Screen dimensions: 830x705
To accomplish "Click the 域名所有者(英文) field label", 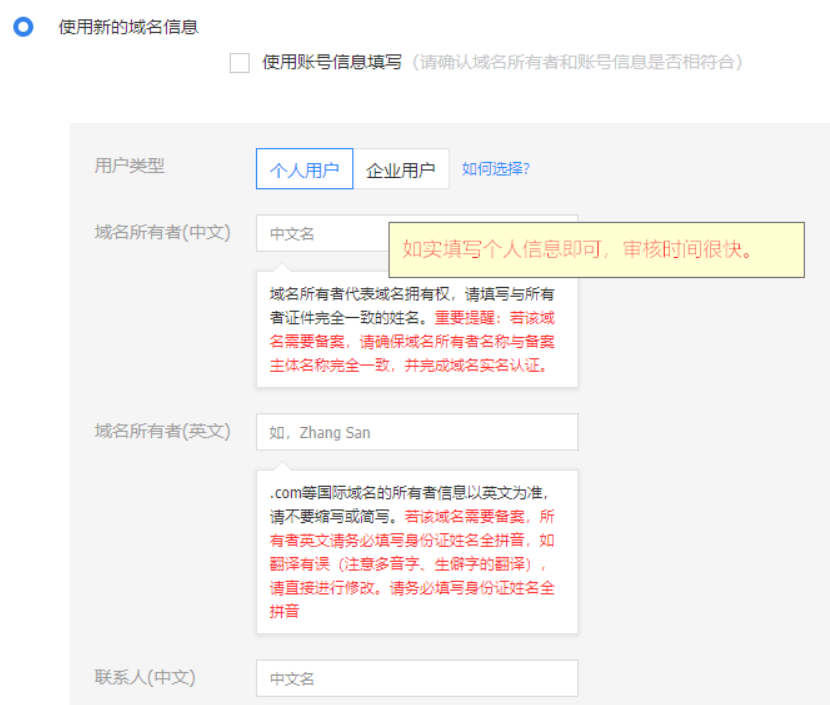I will click(x=162, y=431).
